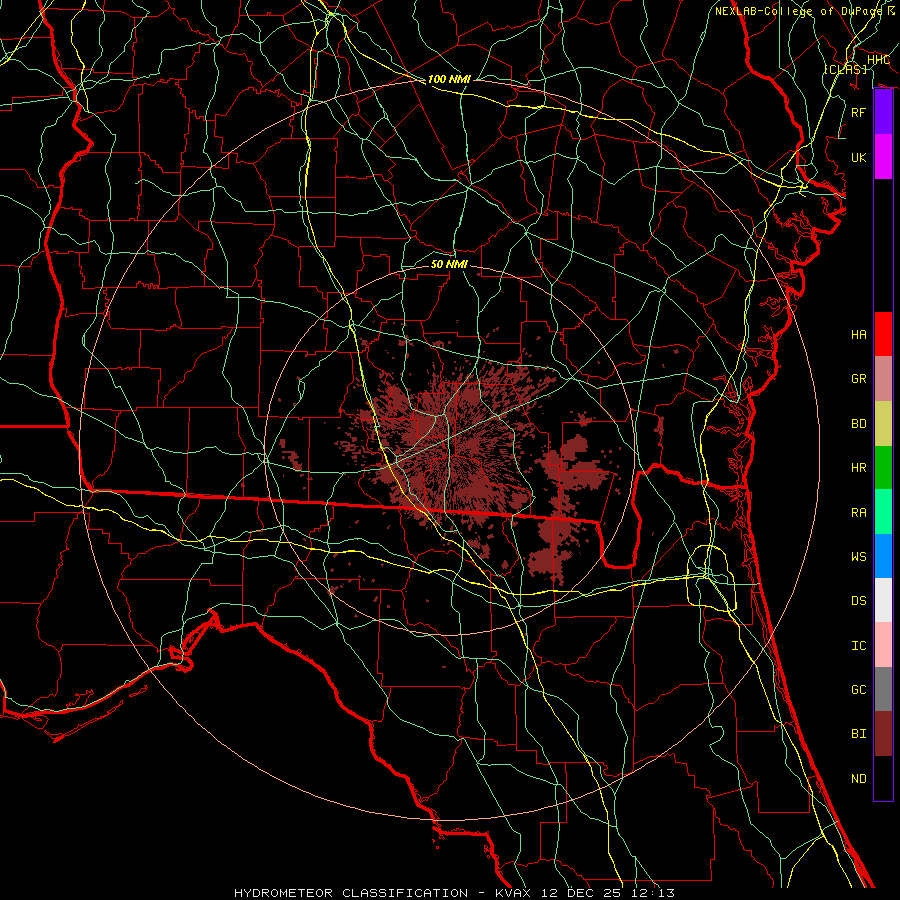Click the Hydrometeor Classification KVAX title caption

pyautogui.click(x=455, y=893)
